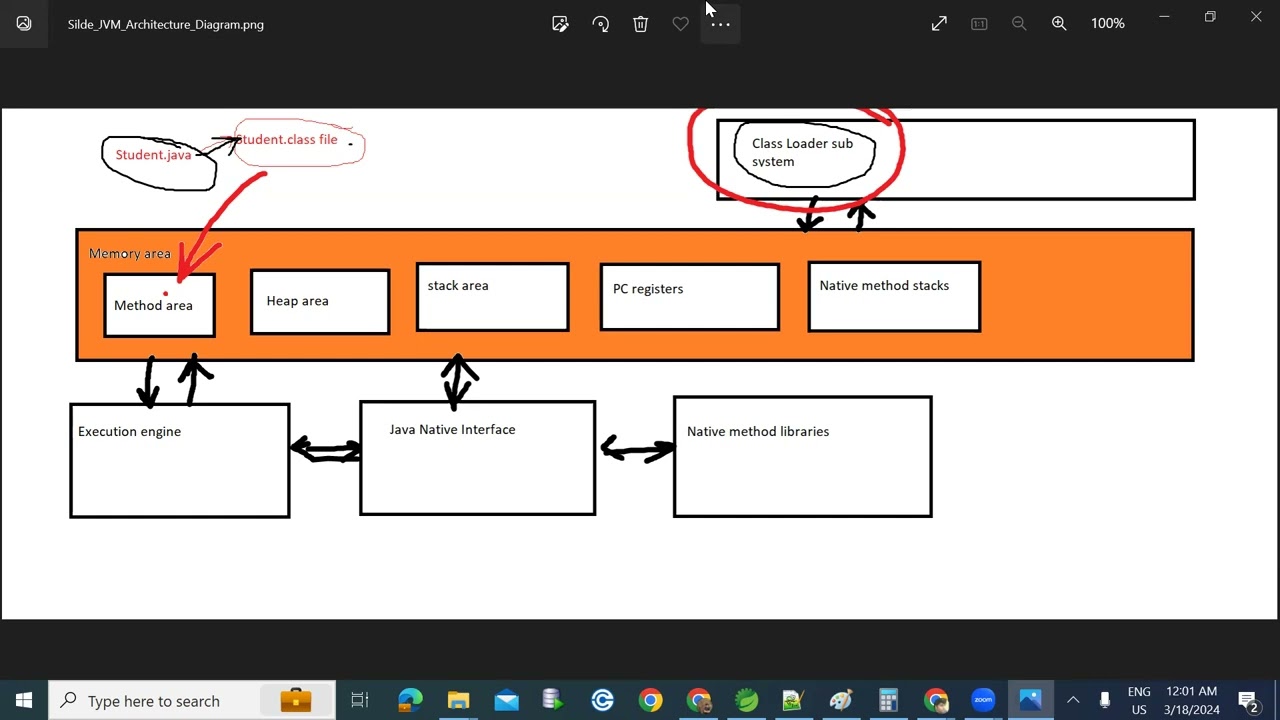The width and height of the screenshot is (1280, 720).
Task: Click the 'Native method libraries' box
Action: (x=803, y=457)
